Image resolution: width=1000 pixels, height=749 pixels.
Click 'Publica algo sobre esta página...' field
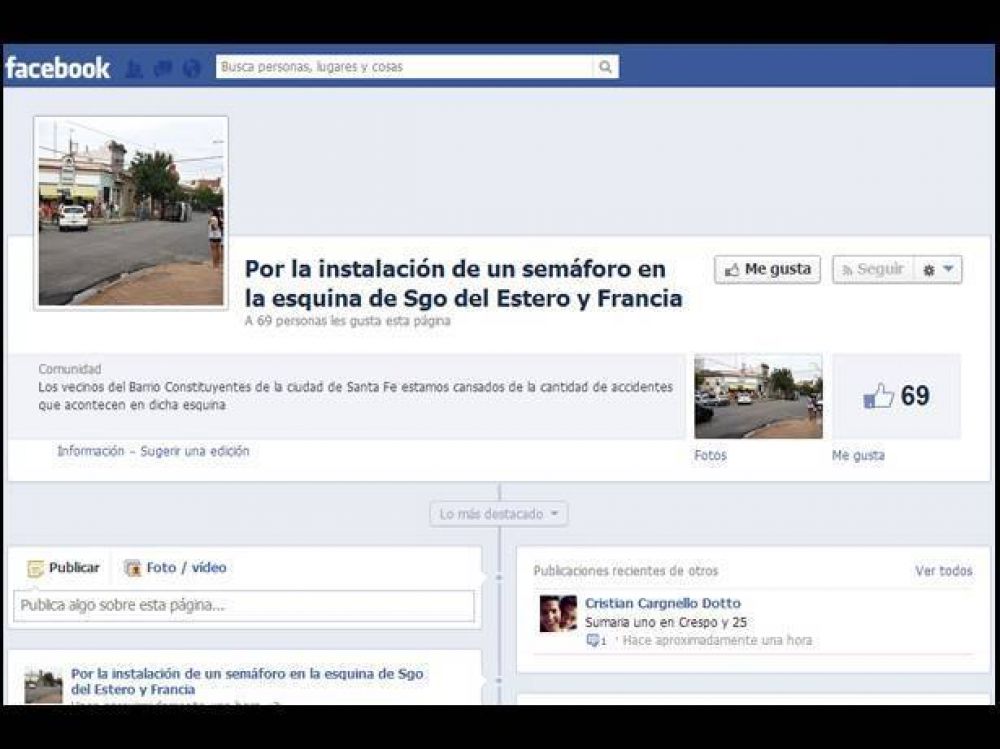point(244,605)
